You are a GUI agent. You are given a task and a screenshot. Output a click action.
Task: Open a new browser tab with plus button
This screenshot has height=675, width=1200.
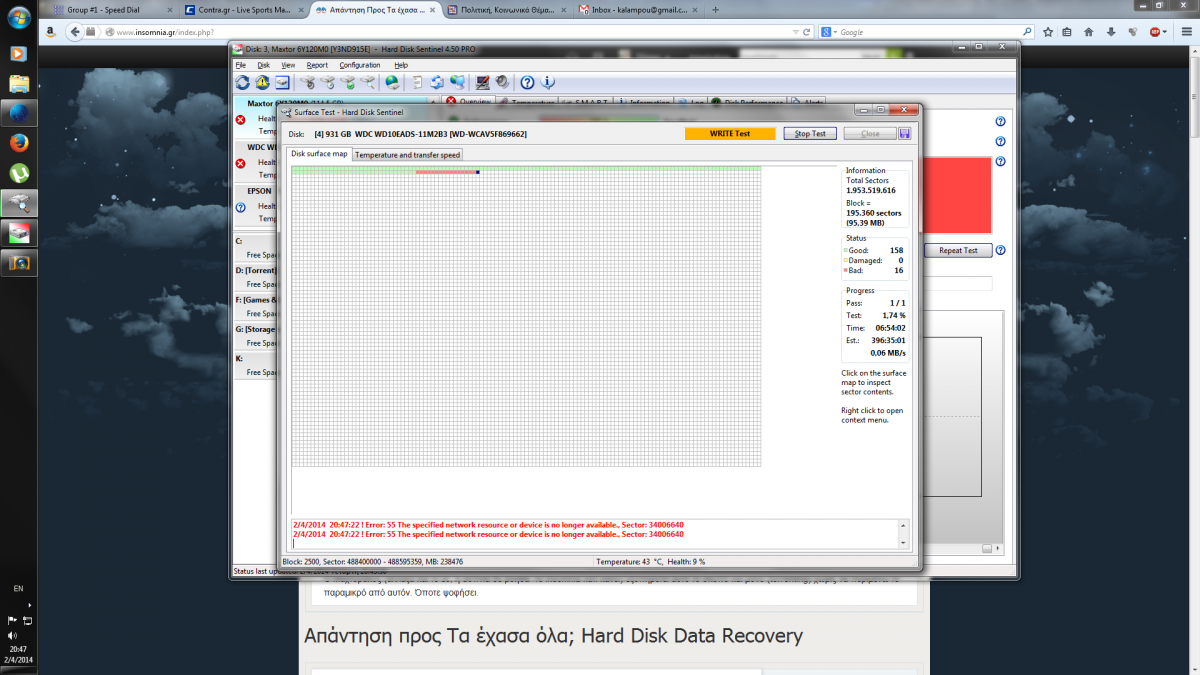click(714, 9)
